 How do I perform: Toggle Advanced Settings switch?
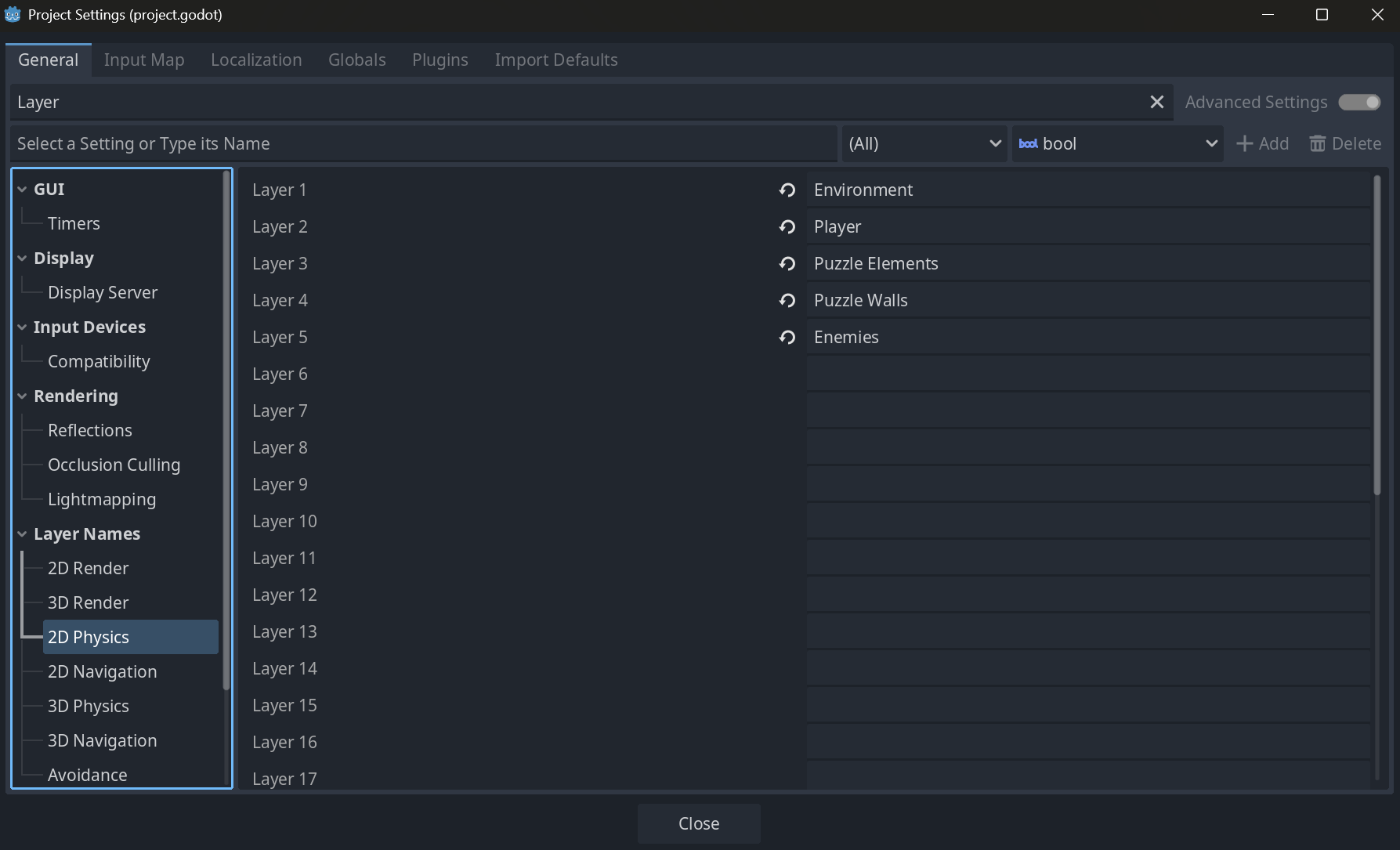click(1359, 103)
